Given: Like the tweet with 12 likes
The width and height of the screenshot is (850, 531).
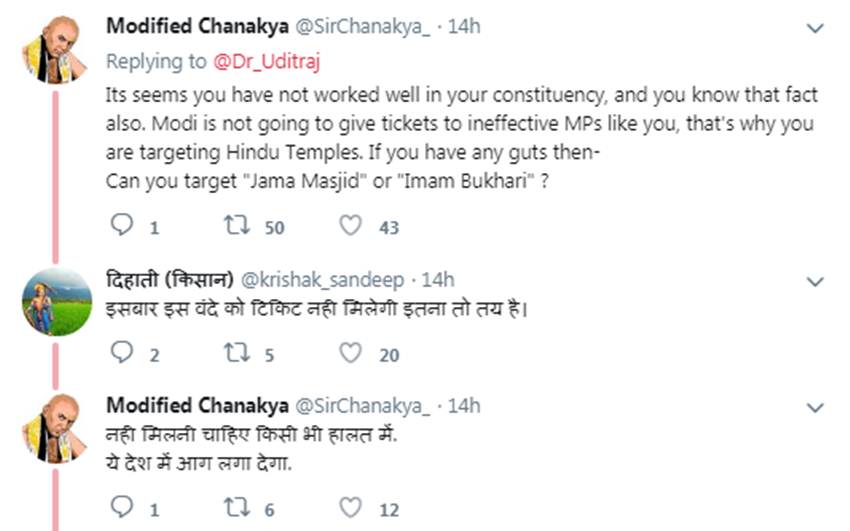Looking at the screenshot, I should tap(350, 509).
